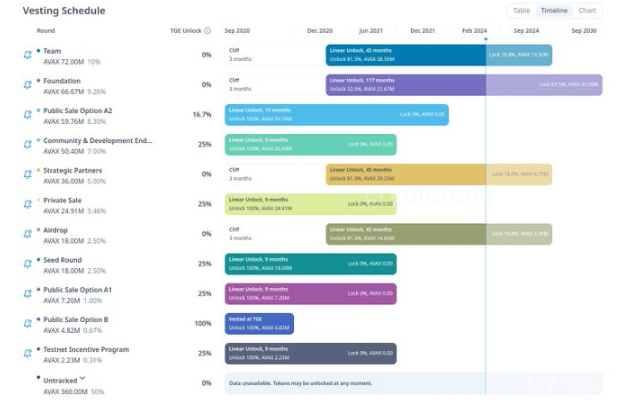635x400 pixels.
Task: Click the TGE Unlock info icon
Action: (208, 30)
